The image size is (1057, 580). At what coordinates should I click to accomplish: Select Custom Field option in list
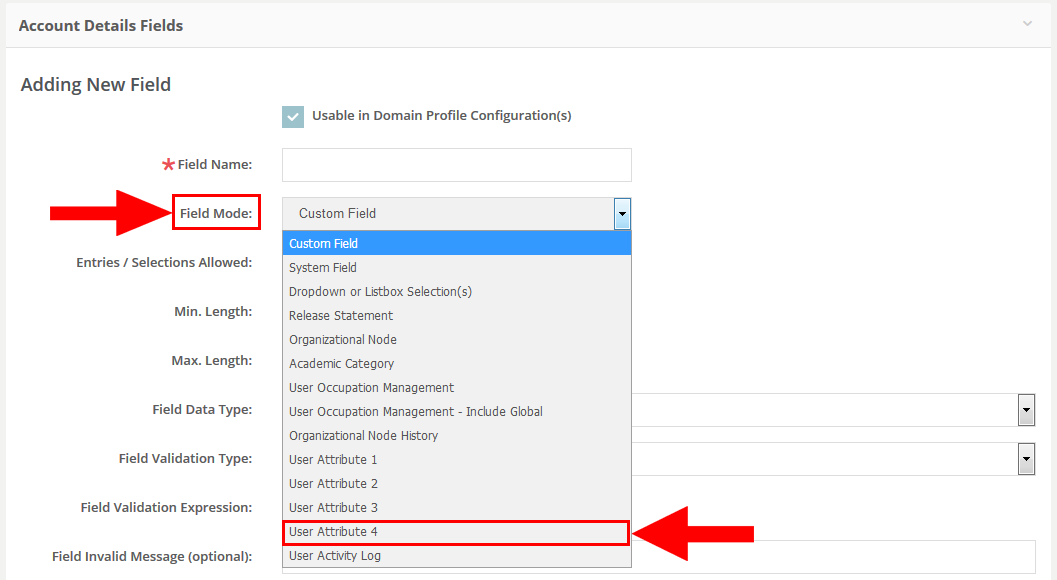[x=456, y=243]
